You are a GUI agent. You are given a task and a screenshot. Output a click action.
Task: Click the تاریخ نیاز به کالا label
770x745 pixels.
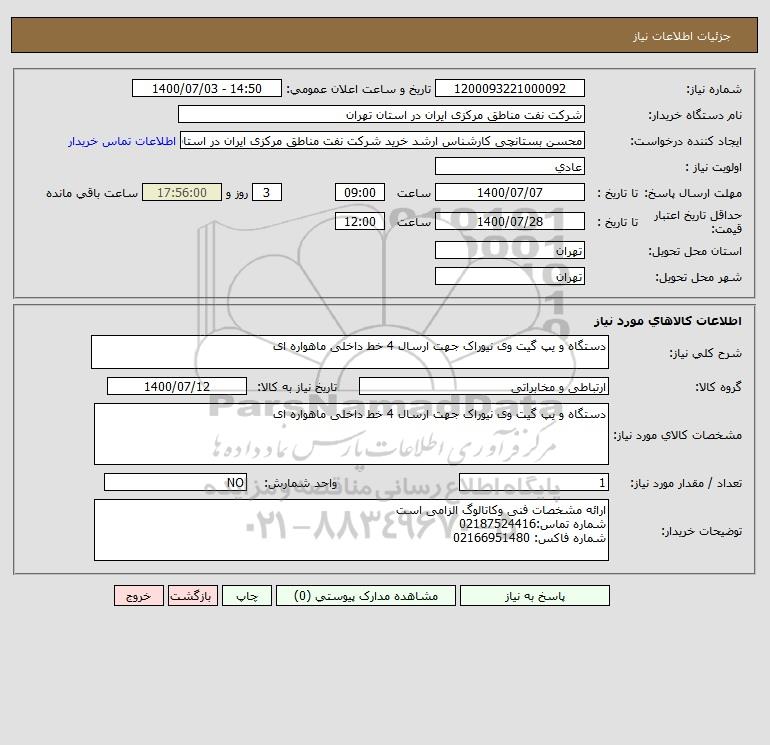click(297, 387)
